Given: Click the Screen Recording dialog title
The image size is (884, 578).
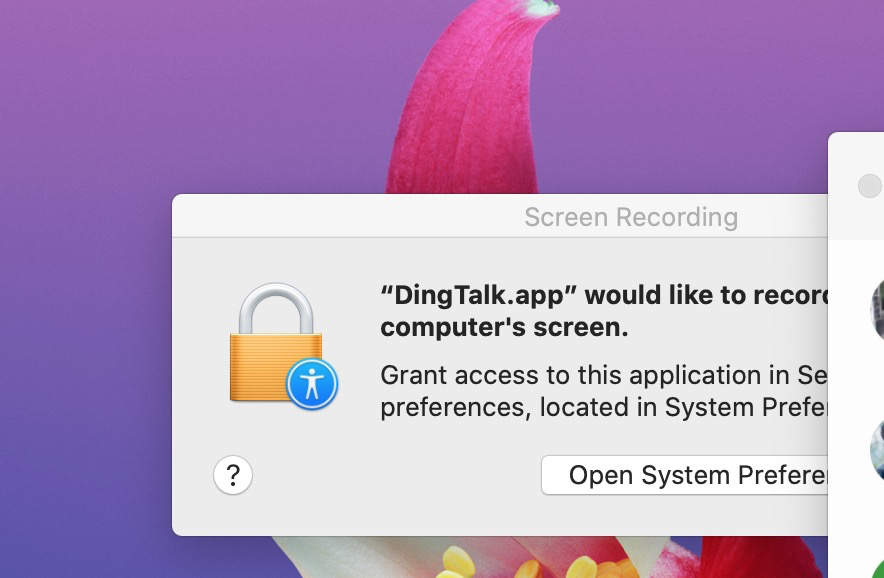Looking at the screenshot, I should click(x=630, y=217).
